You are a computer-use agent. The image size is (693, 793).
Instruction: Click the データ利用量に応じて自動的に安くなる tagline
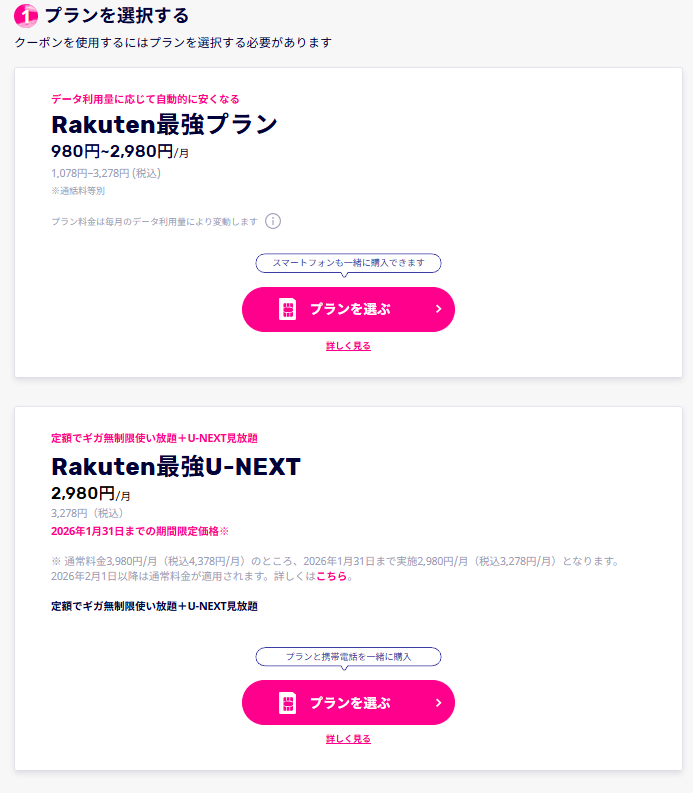[x=145, y=99]
